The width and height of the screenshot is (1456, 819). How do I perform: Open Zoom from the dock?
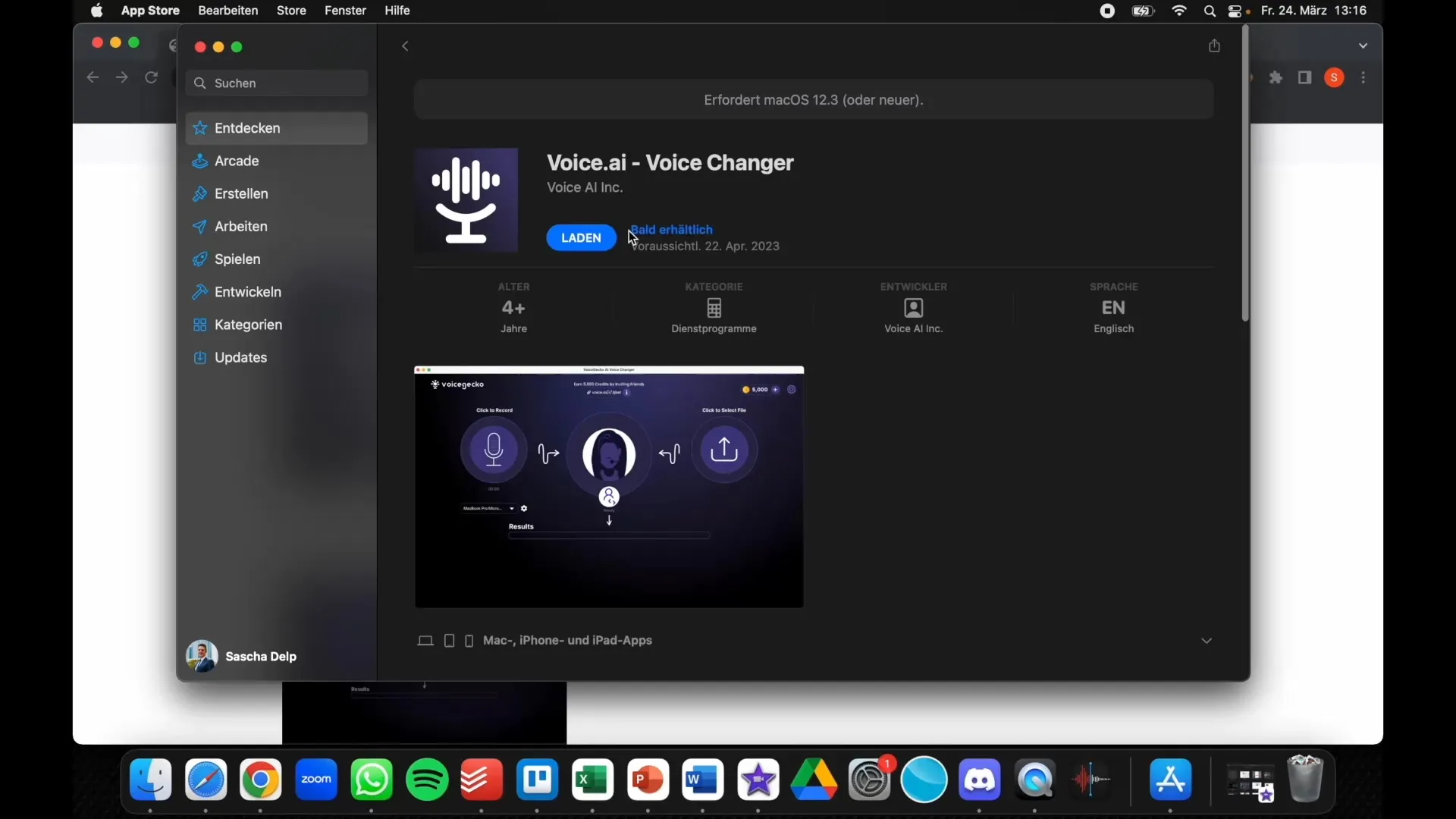click(x=316, y=781)
